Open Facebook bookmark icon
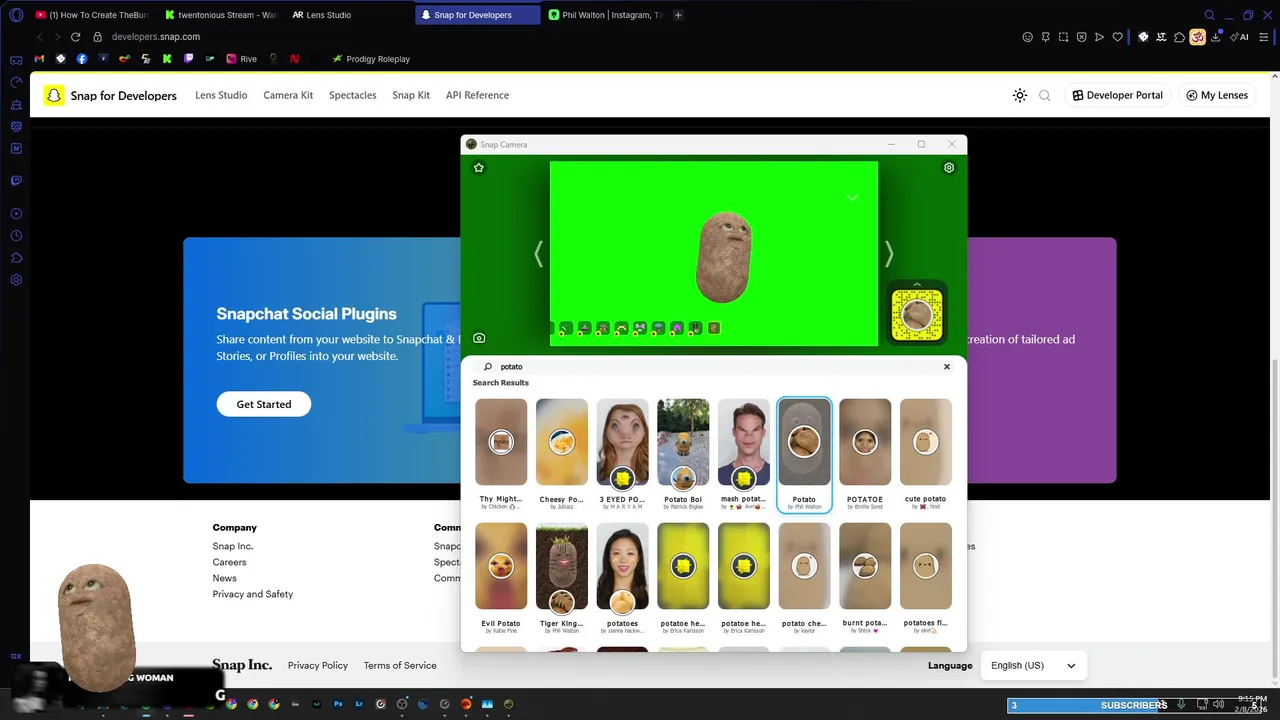The image size is (1280, 720). coord(82,59)
